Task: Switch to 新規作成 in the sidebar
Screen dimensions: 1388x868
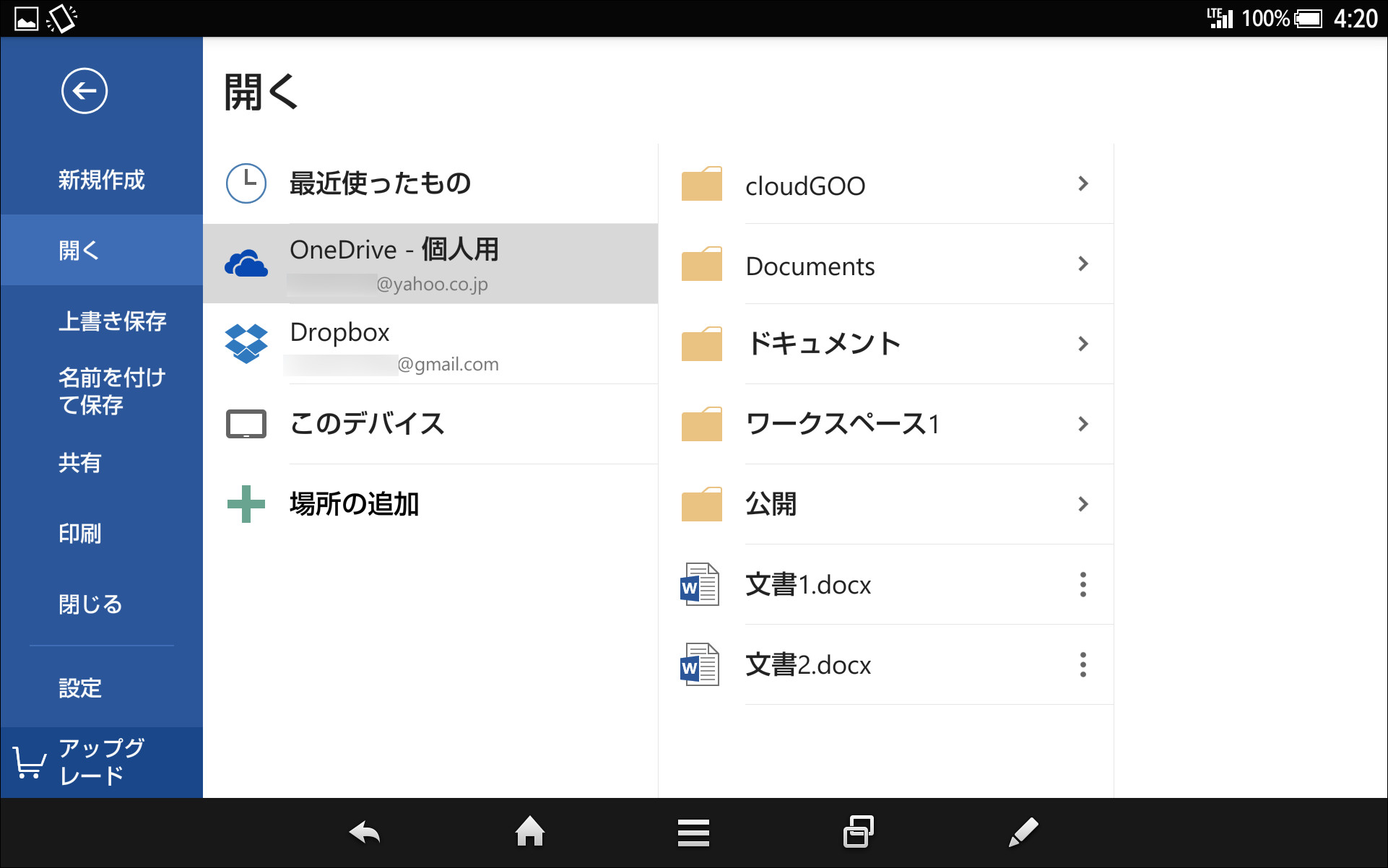Action: [x=101, y=181]
